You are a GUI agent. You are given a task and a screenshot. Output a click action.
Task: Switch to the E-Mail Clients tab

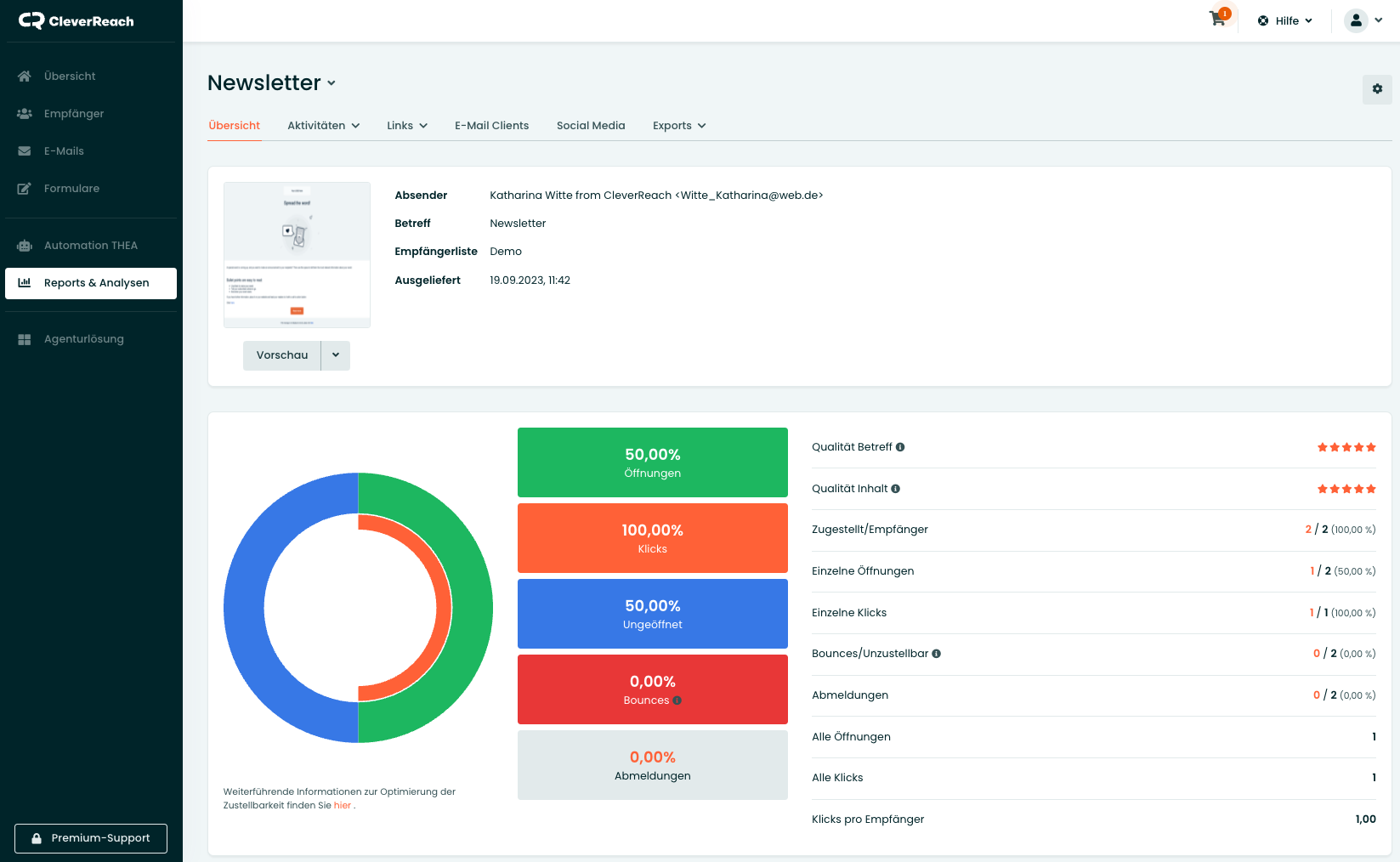pyautogui.click(x=491, y=126)
